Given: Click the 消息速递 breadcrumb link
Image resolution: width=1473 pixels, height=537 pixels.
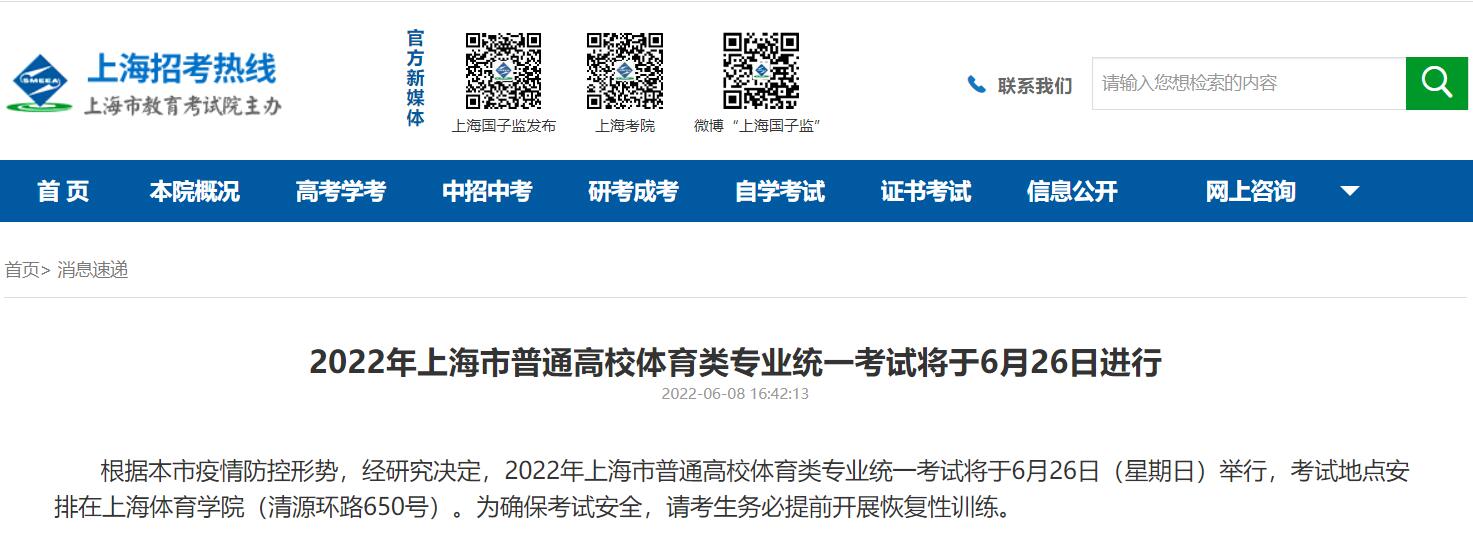Looking at the screenshot, I should point(92,270).
